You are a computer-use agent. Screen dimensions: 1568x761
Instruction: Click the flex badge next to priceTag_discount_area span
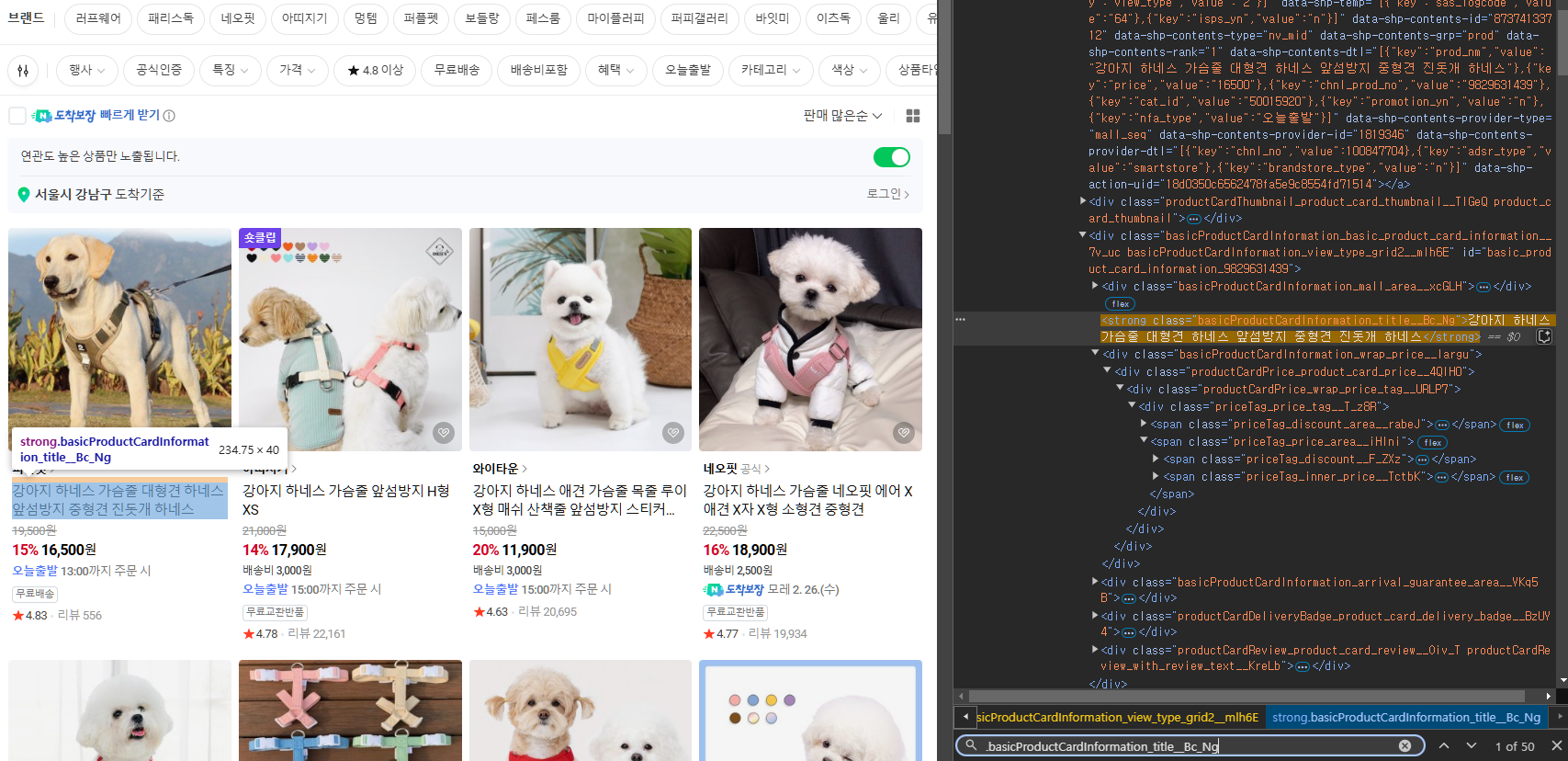click(x=1515, y=425)
